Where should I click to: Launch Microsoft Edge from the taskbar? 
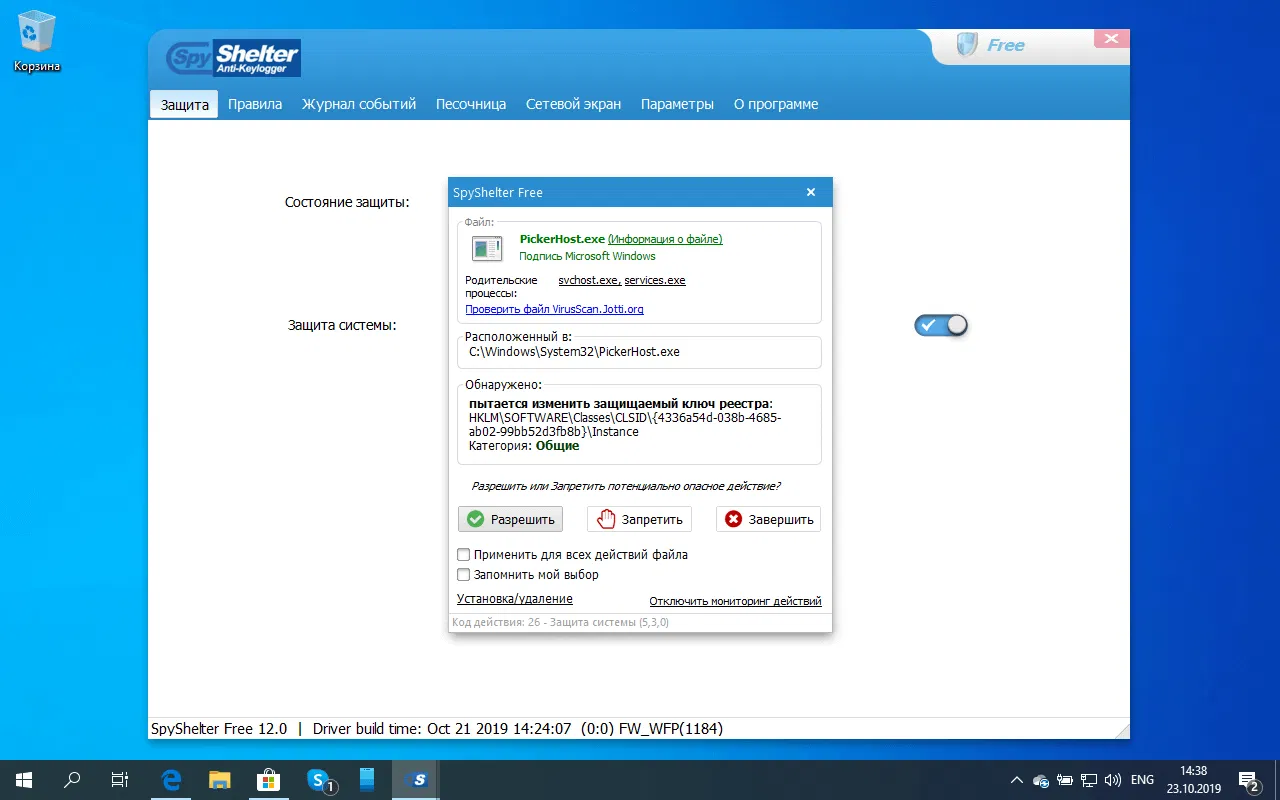[x=171, y=779]
